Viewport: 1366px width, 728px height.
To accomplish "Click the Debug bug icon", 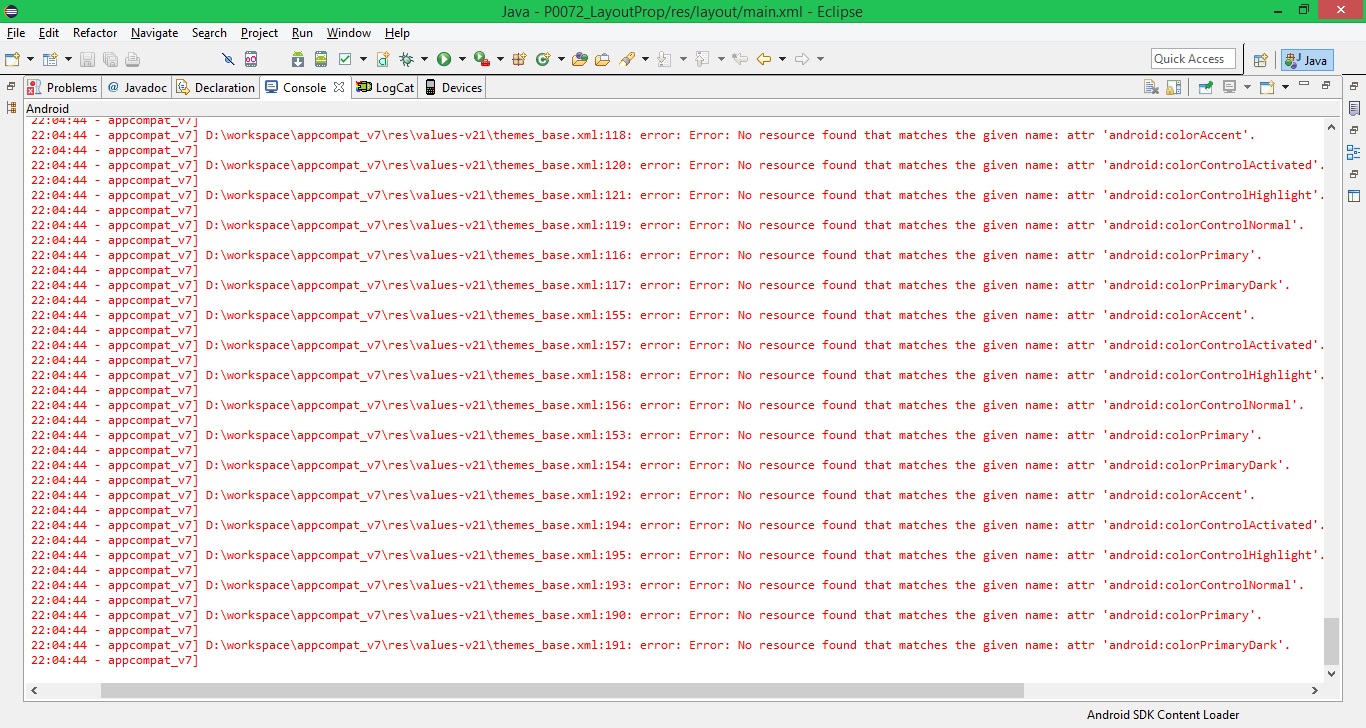I will [406, 59].
